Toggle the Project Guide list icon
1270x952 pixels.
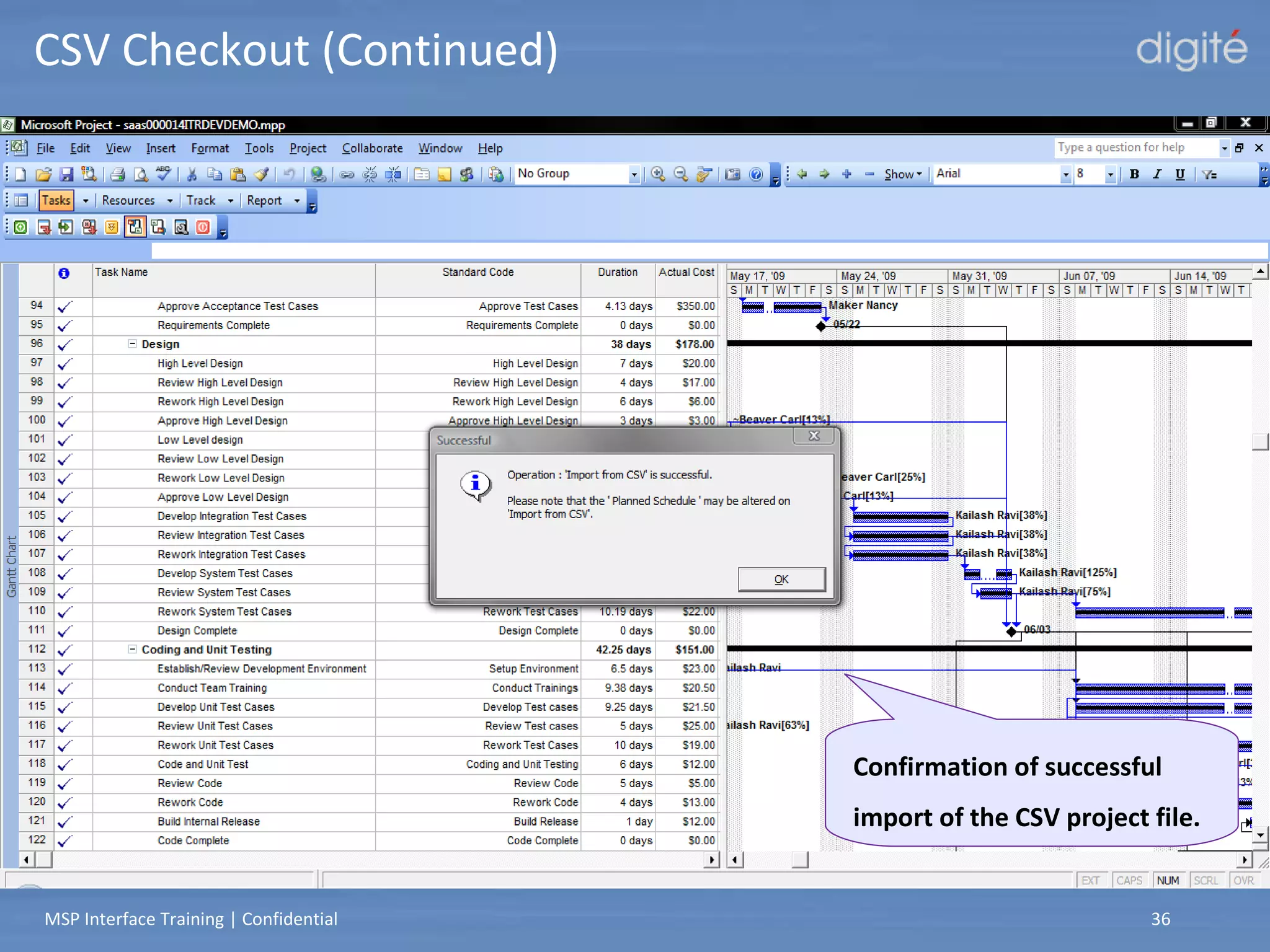click(21, 200)
